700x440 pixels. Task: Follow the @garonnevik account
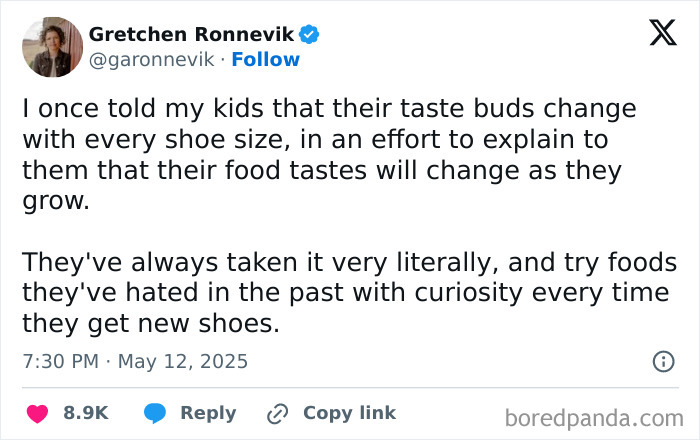pos(265,60)
